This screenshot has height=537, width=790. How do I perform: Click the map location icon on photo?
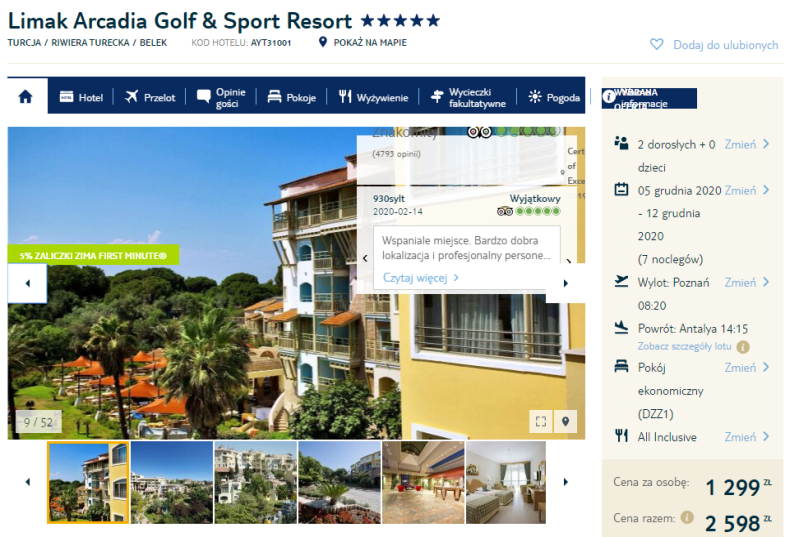(x=565, y=422)
